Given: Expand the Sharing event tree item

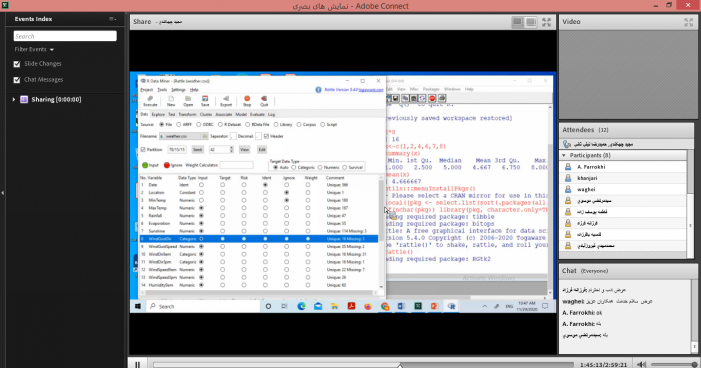Looking at the screenshot, I should [14, 100].
